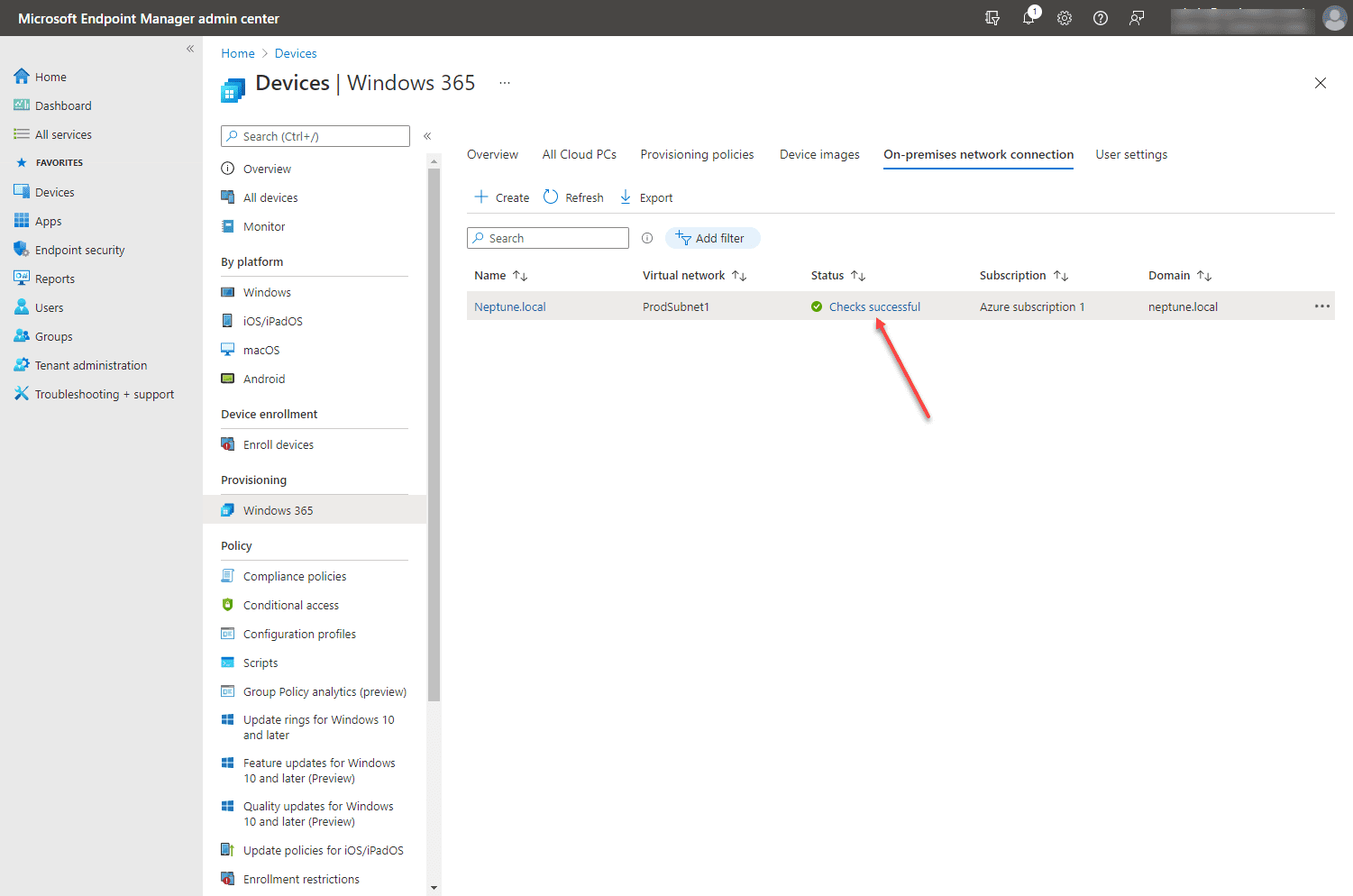Click the Refresh button
This screenshot has height=896, width=1353.
point(573,197)
